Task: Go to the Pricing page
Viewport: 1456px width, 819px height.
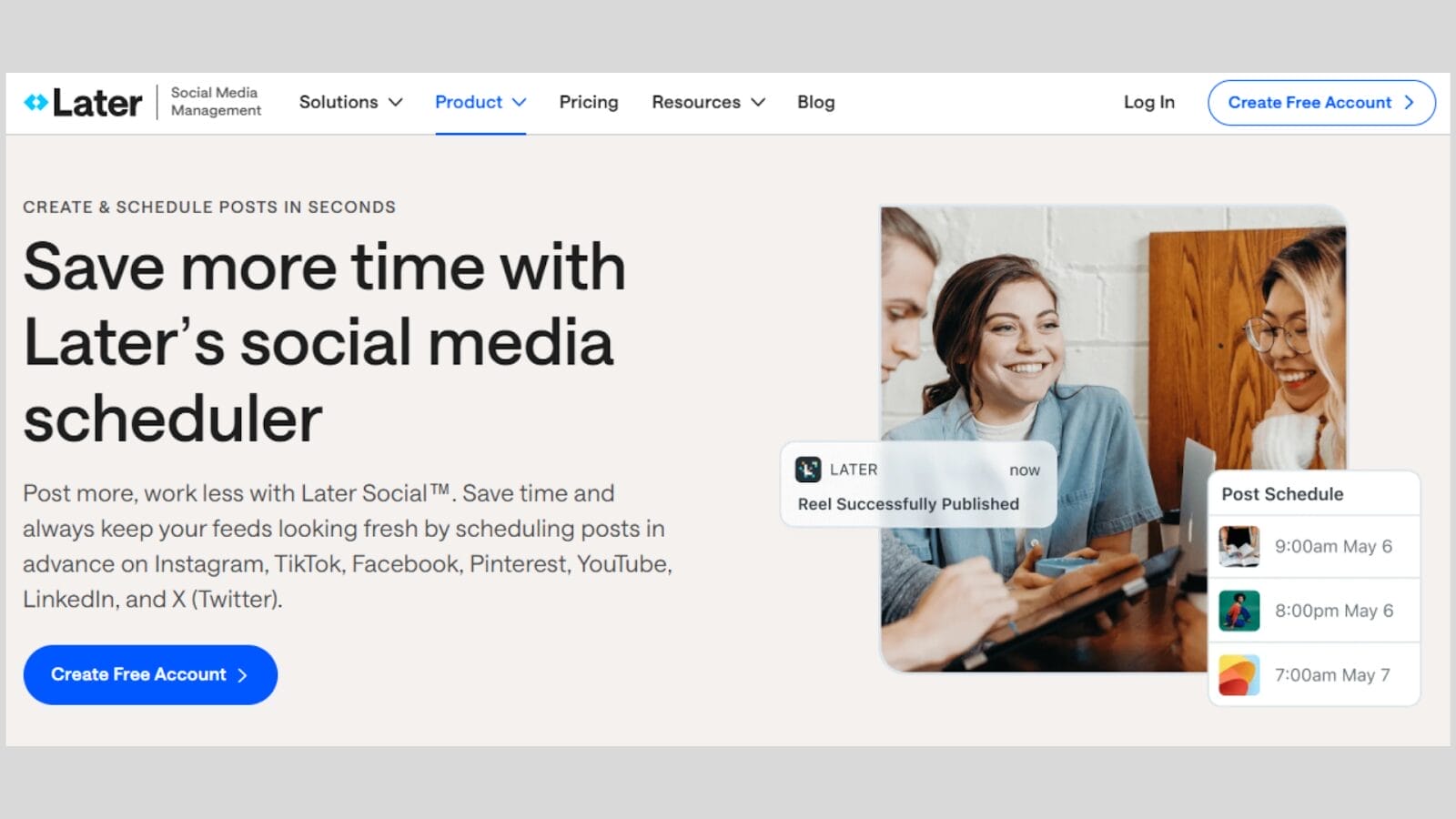Action: tap(589, 102)
